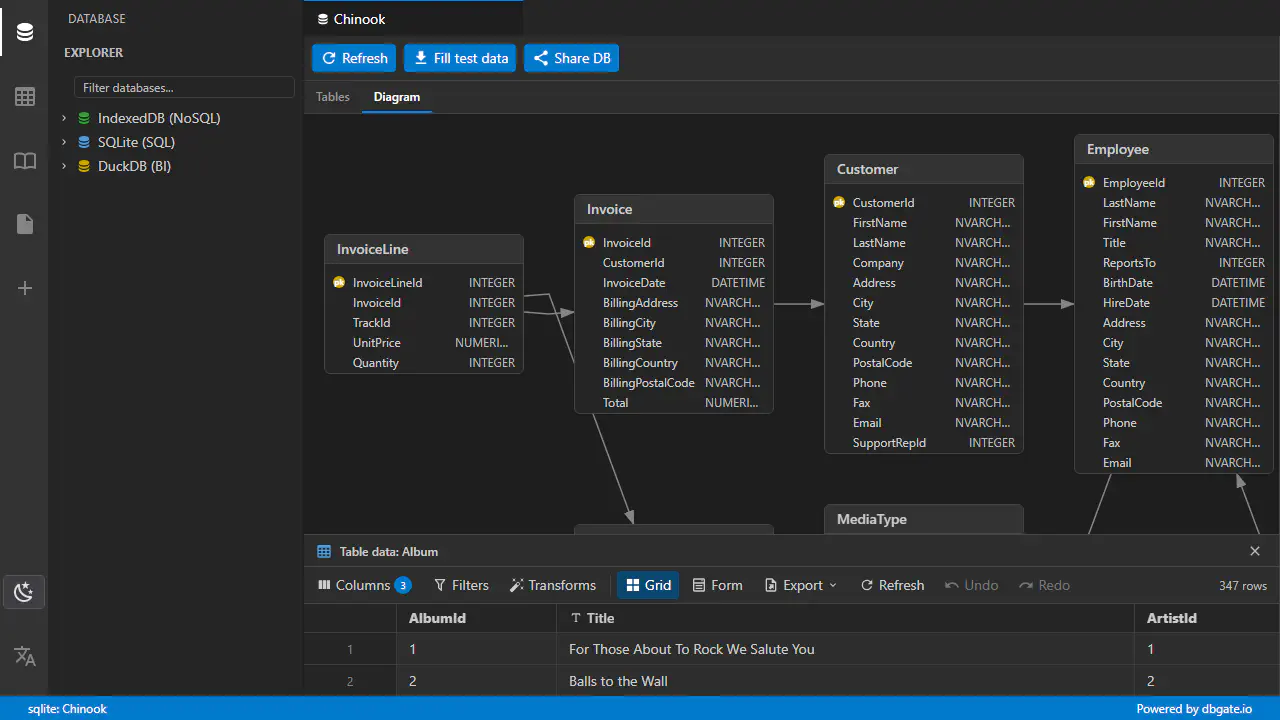This screenshot has width=1280, height=720.
Task: Switch to Grid view
Action: 648,585
